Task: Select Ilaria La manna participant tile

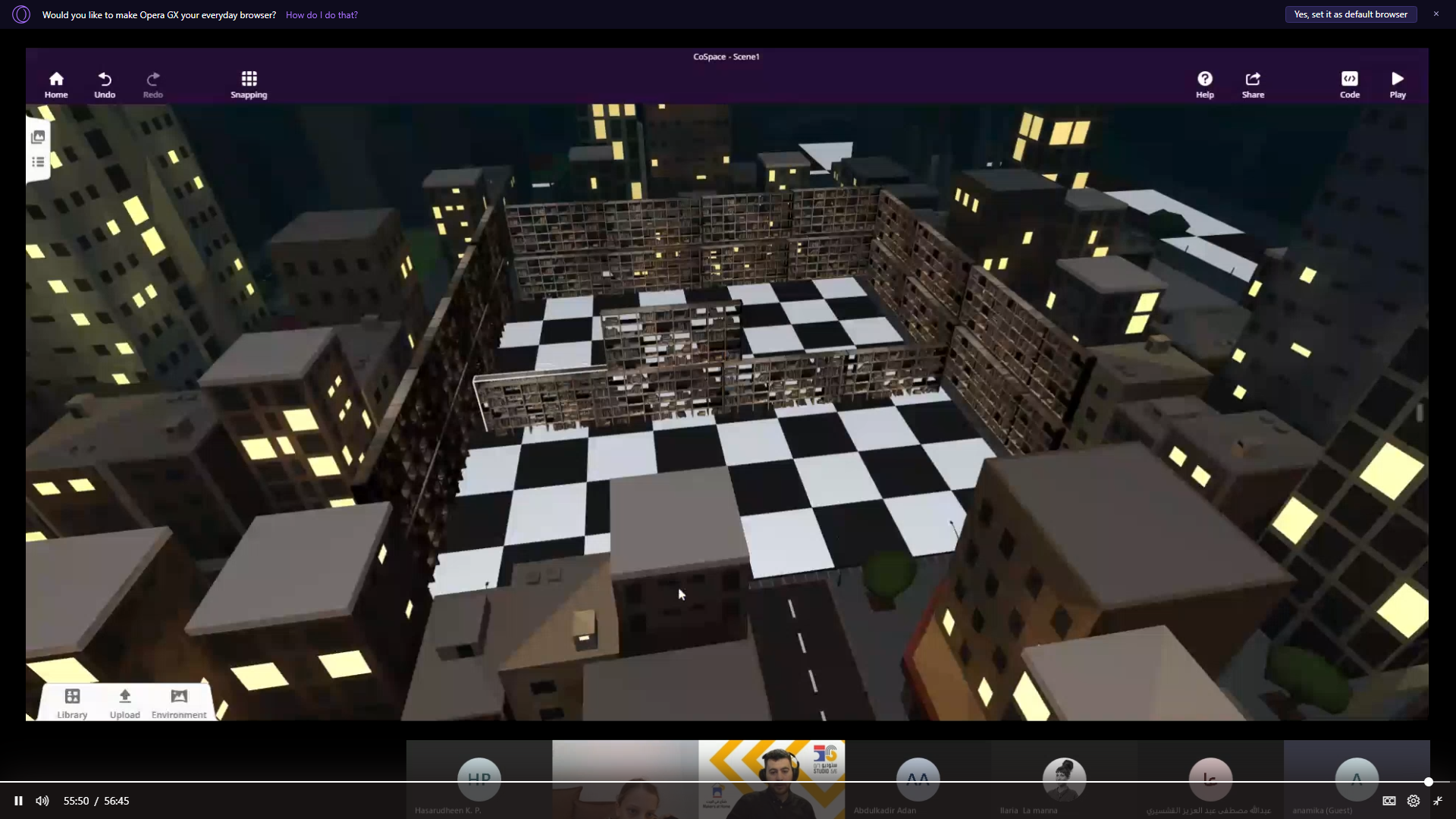Action: coord(1064,780)
